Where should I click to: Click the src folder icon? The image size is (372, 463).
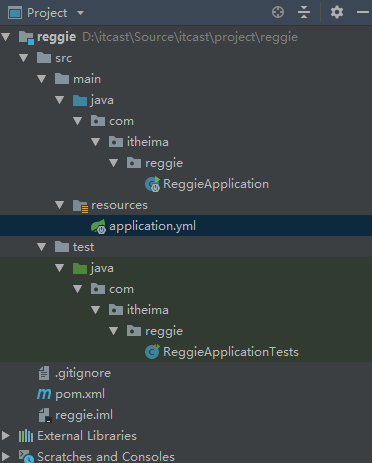click(x=44, y=58)
